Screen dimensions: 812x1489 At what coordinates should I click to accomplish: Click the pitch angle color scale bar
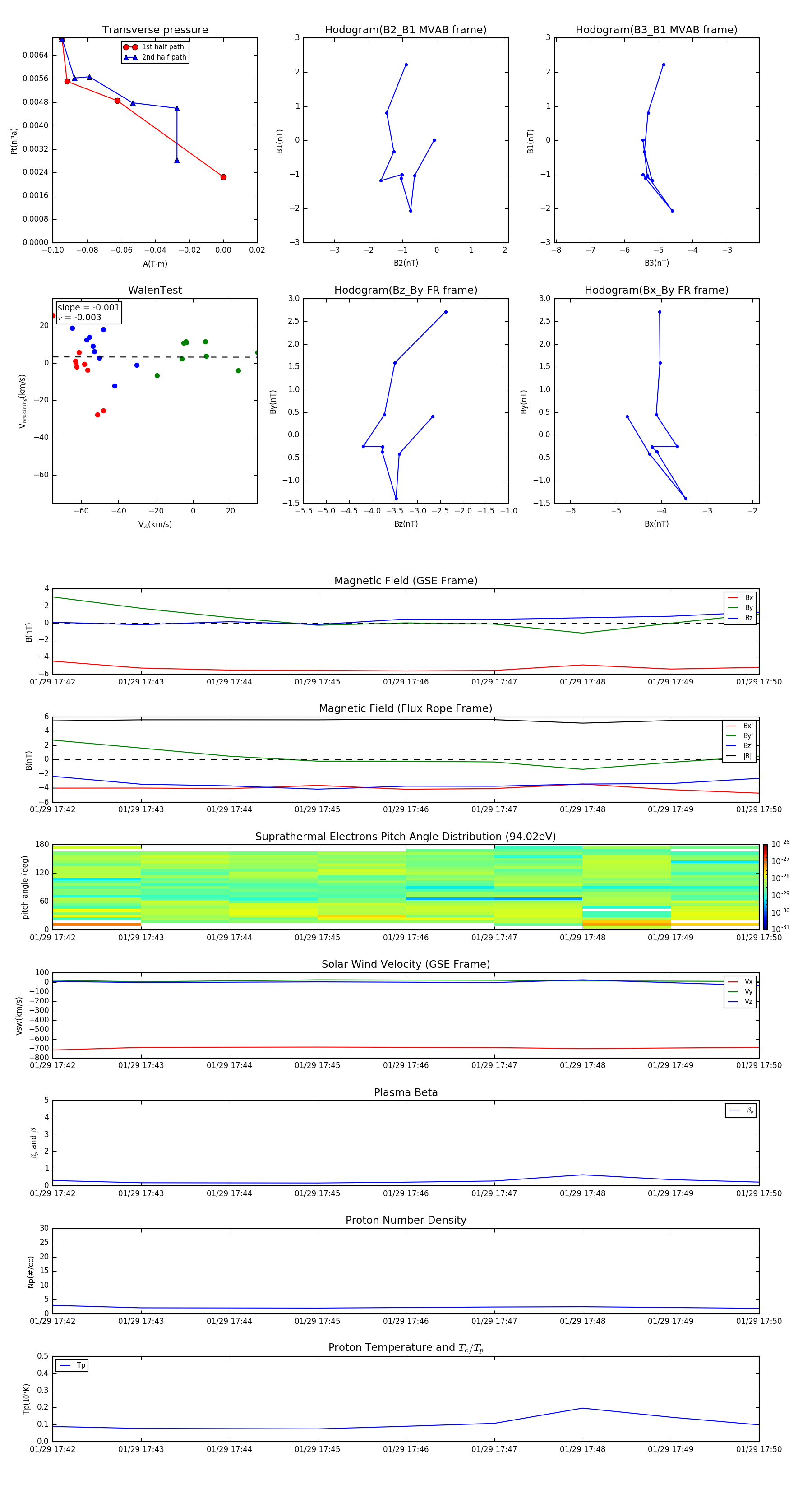click(765, 887)
